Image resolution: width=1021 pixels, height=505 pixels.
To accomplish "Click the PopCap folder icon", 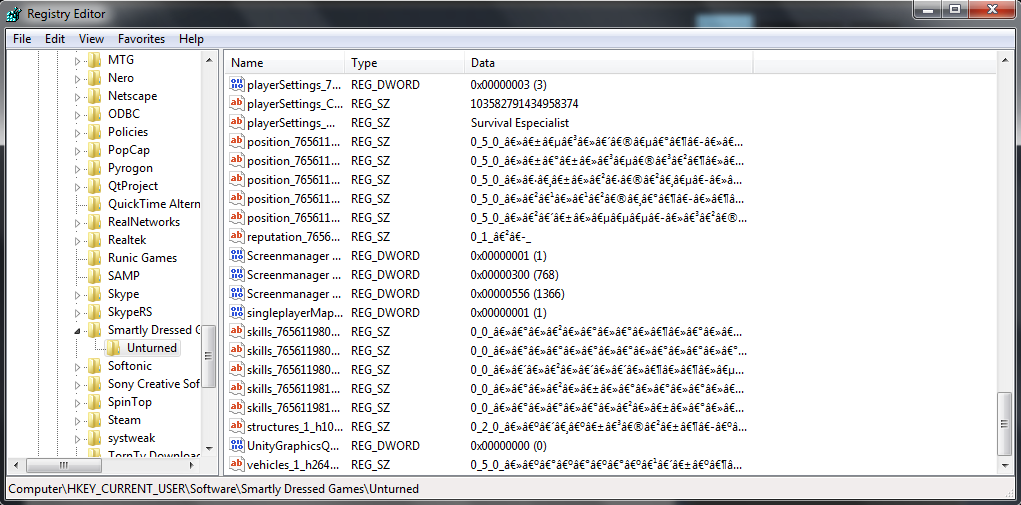I will 94,150.
